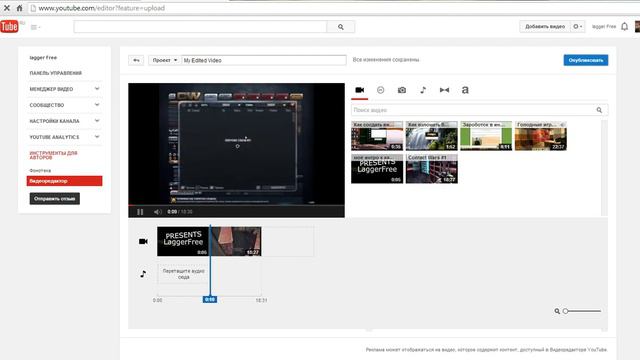Select the Contract Wars #1 thumbnail
The width and height of the screenshot is (640, 360).
[431, 169]
